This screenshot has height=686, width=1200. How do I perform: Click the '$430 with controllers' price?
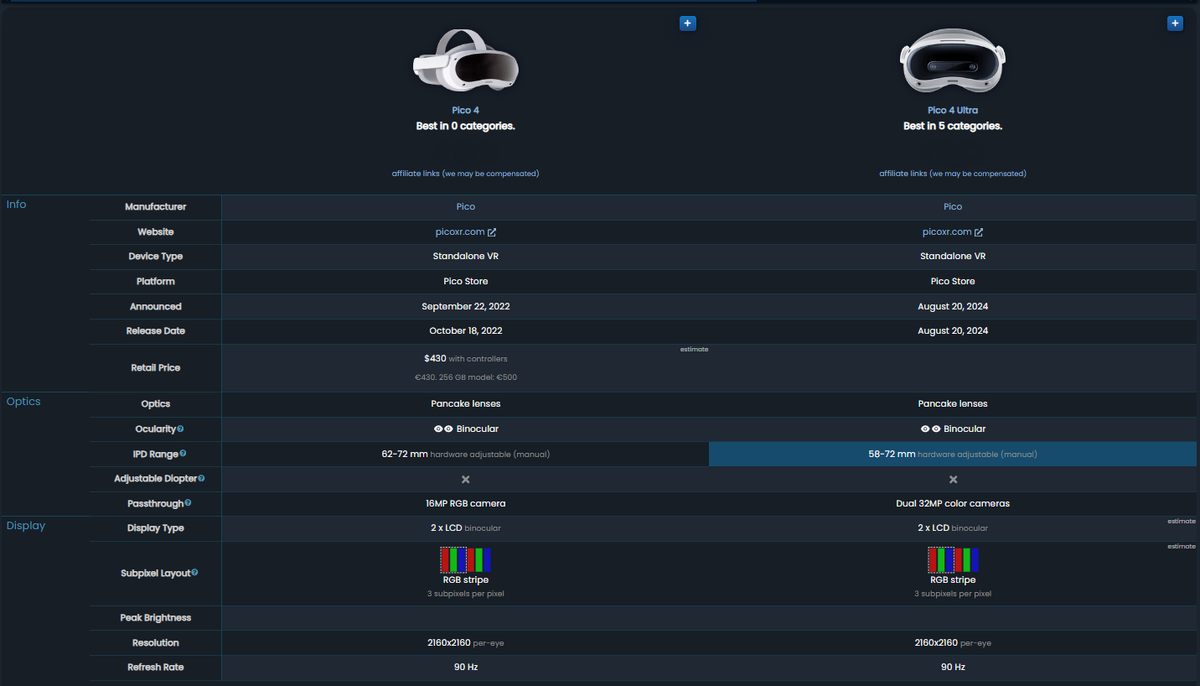click(x=465, y=358)
